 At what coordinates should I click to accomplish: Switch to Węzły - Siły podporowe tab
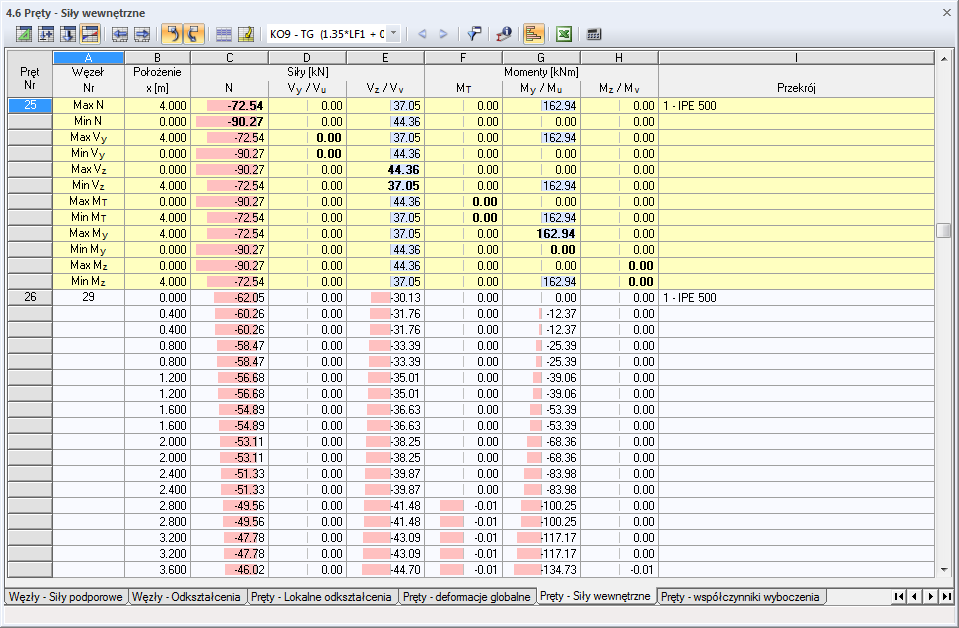66,597
